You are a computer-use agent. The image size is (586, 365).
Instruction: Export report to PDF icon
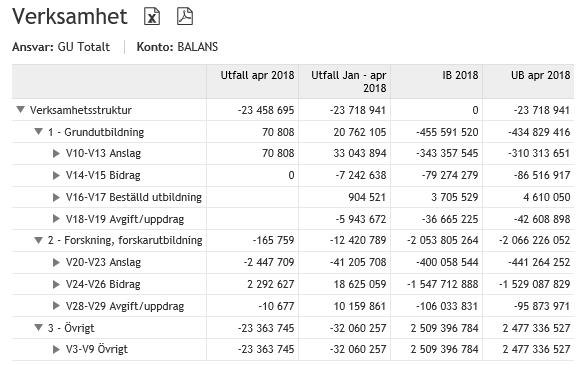[x=185, y=16]
